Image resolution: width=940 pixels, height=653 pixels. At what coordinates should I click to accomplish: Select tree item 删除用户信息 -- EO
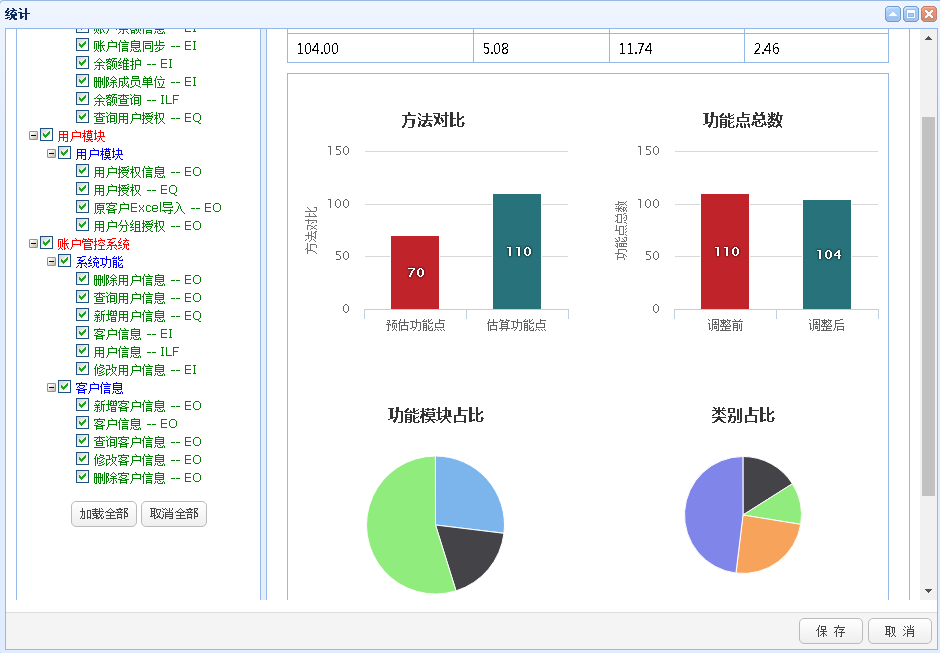coord(147,280)
